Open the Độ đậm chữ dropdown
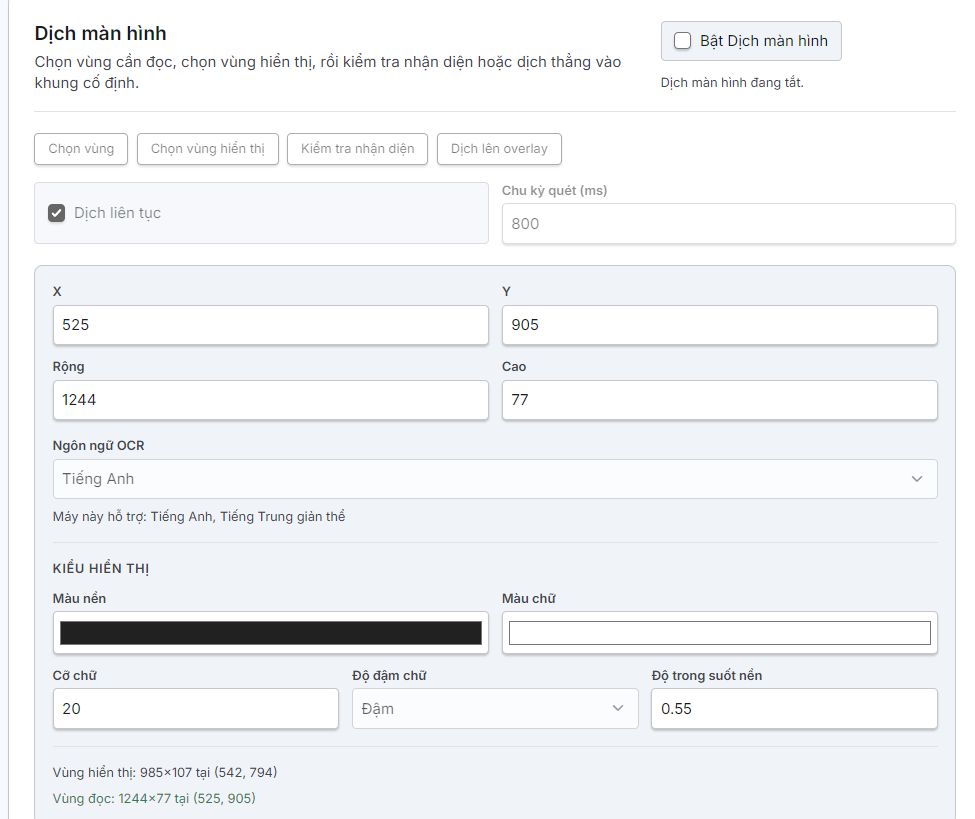975x819 pixels. (495, 708)
